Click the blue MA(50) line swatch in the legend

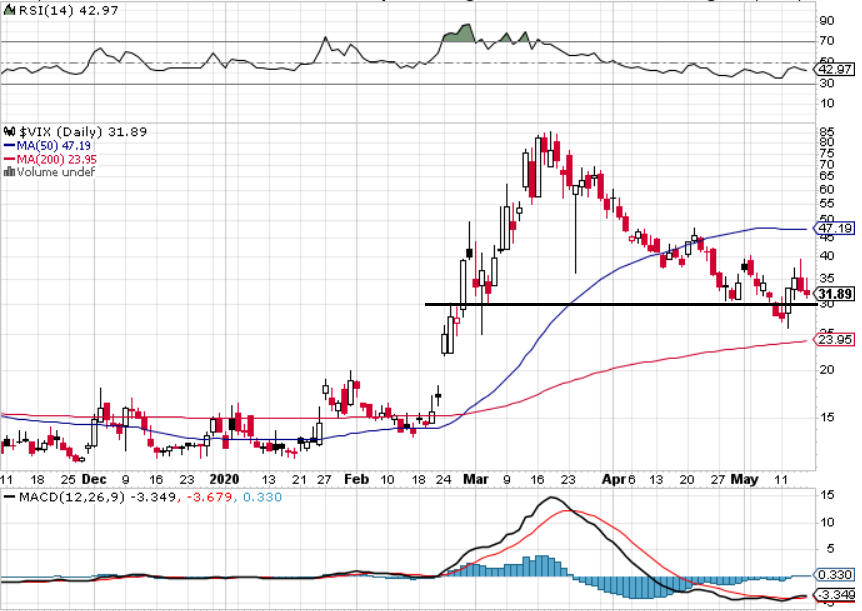(x=9, y=146)
